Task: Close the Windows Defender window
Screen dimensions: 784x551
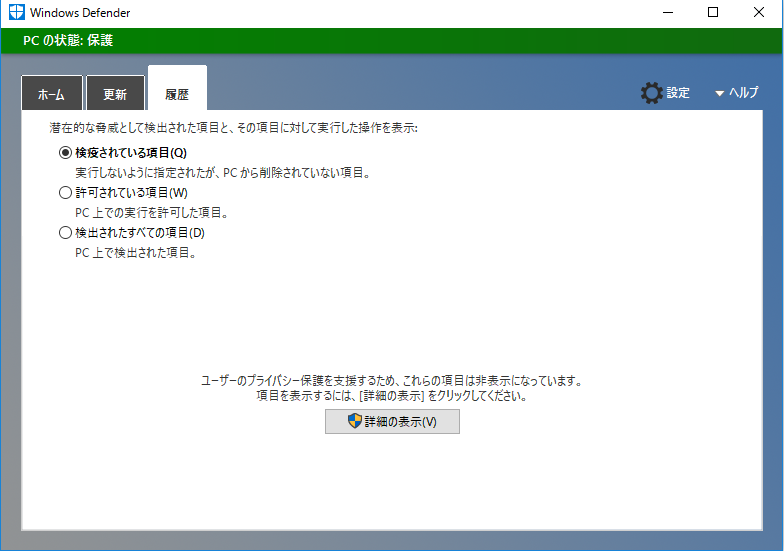Action: pos(758,13)
